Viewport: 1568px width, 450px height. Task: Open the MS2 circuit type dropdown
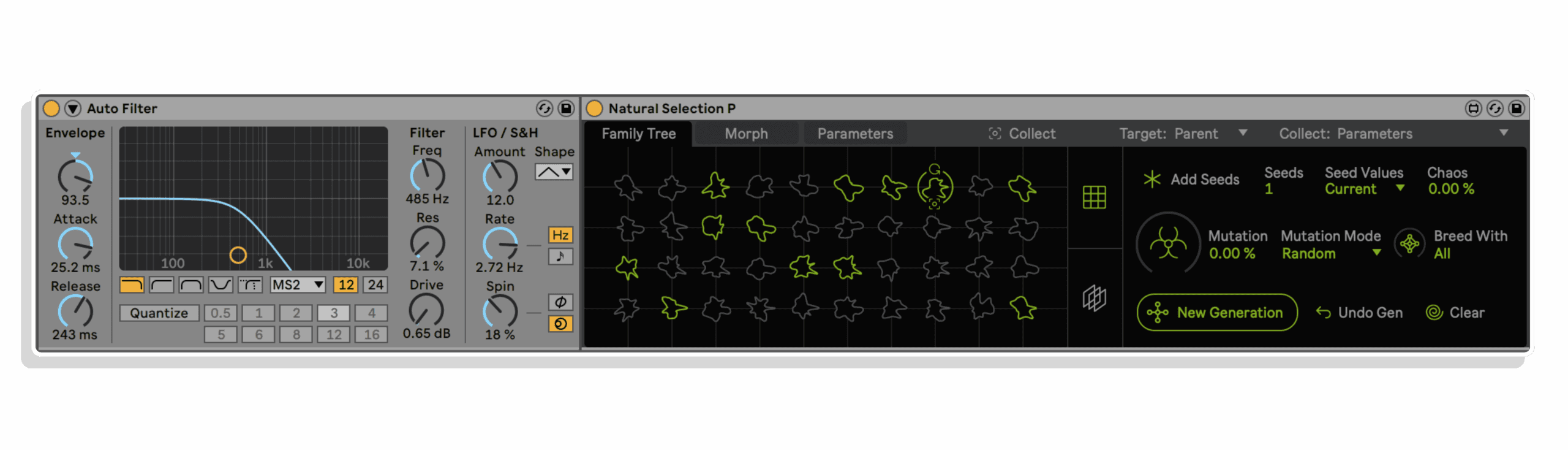point(298,284)
